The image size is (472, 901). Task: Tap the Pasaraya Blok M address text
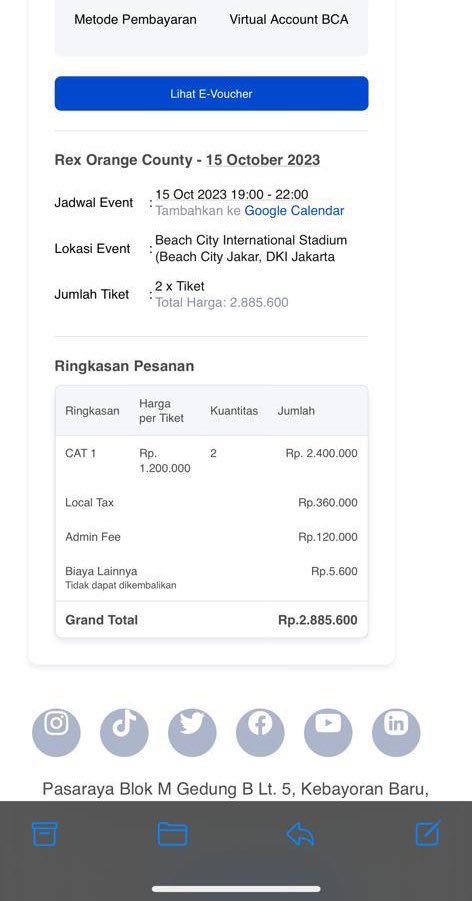point(236,788)
